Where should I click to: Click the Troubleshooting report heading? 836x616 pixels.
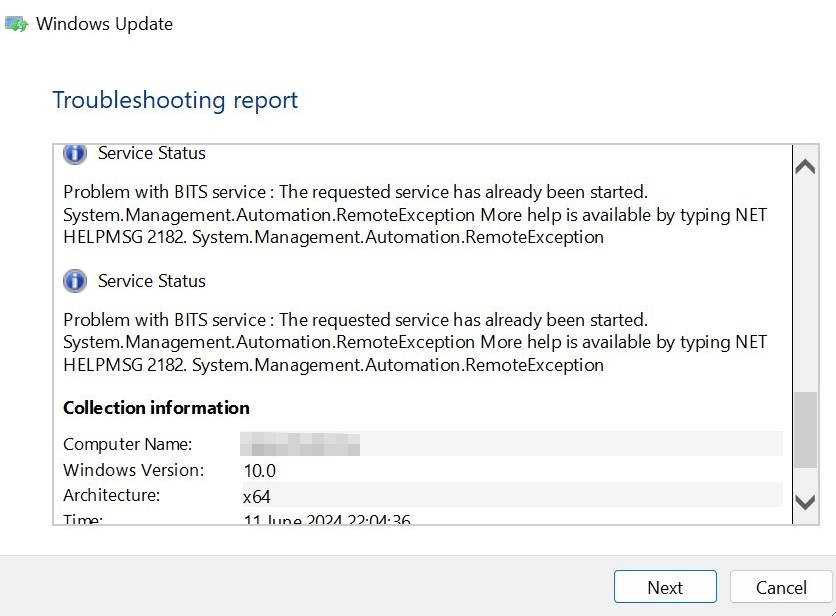point(175,100)
